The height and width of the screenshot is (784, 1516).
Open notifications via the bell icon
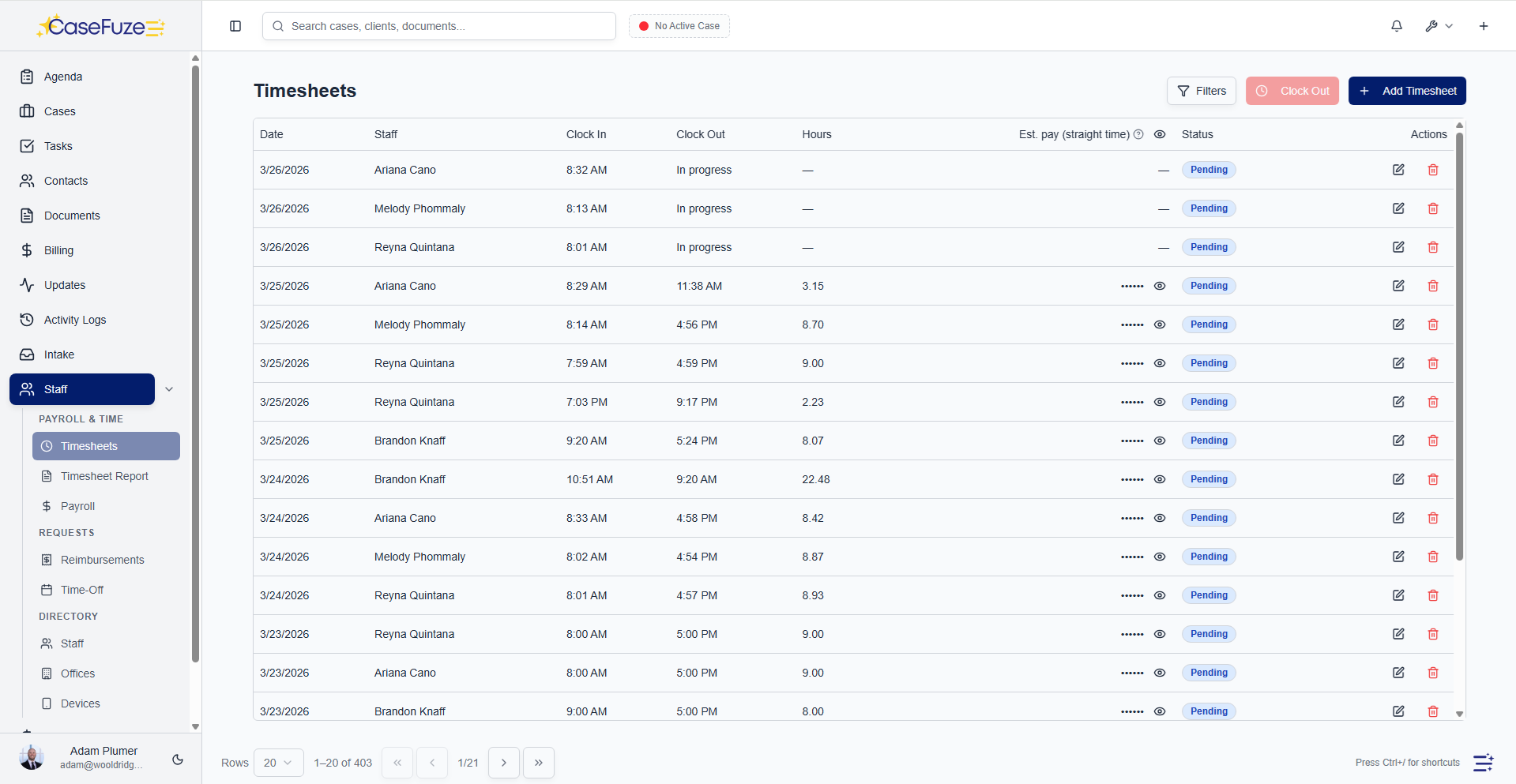(x=1396, y=25)
